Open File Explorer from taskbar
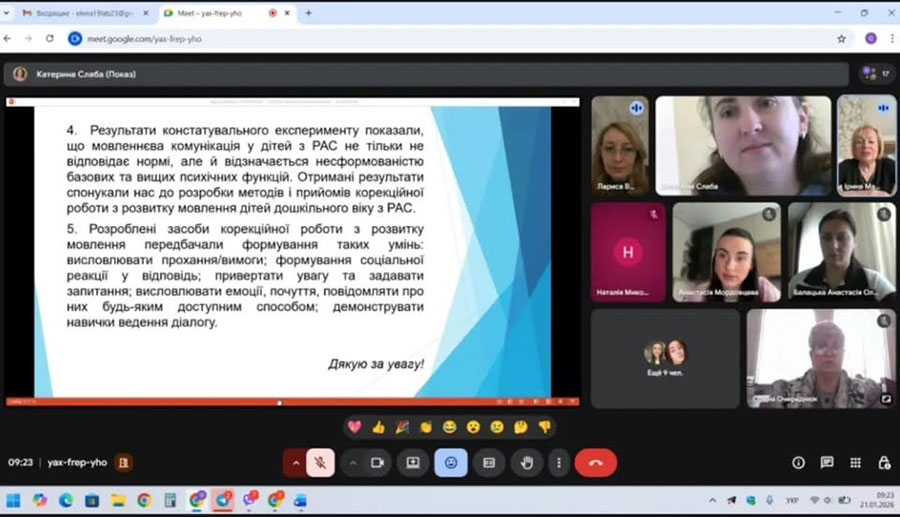The height and width of the screenshot is (517, 900). tap(118, 500)
